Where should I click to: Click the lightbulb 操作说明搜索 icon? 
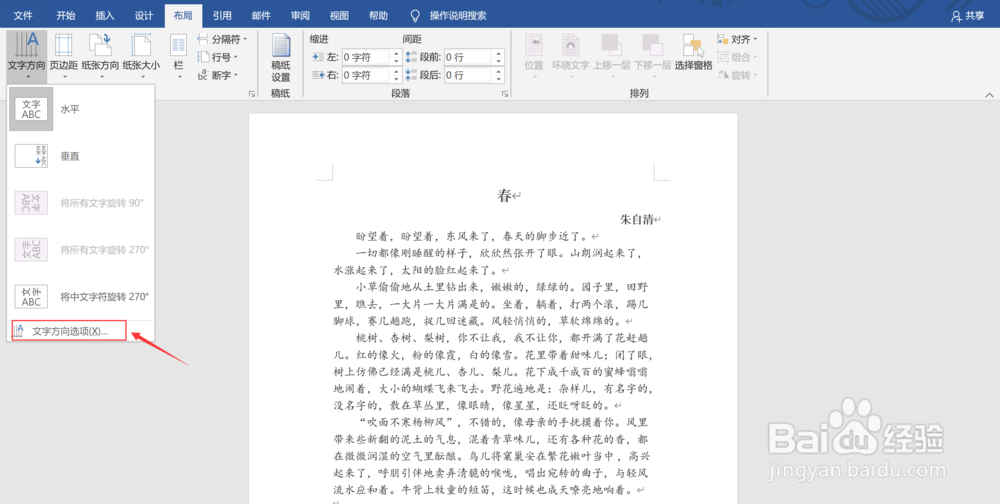[x=415, y=15]
